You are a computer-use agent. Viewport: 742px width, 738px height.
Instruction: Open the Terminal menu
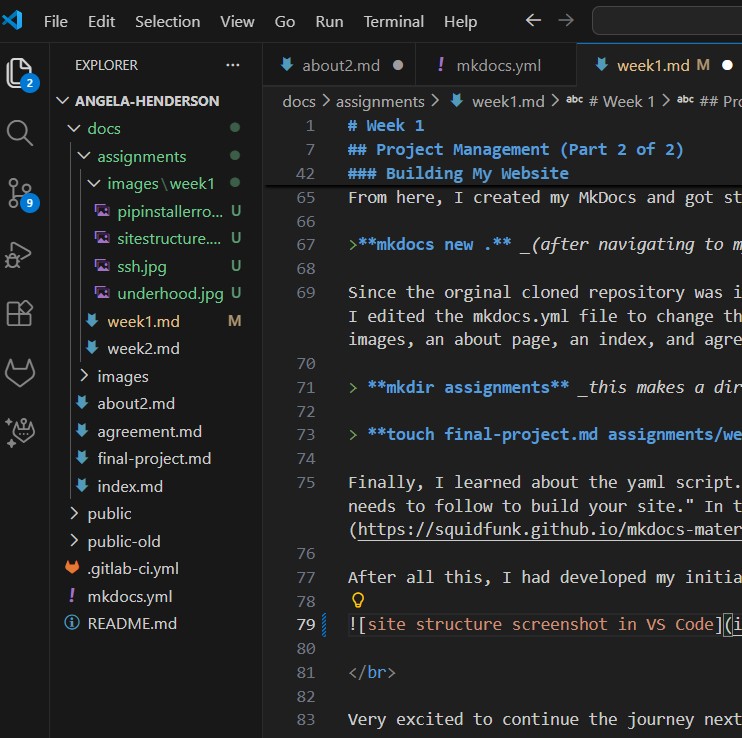tap(394, 21)
